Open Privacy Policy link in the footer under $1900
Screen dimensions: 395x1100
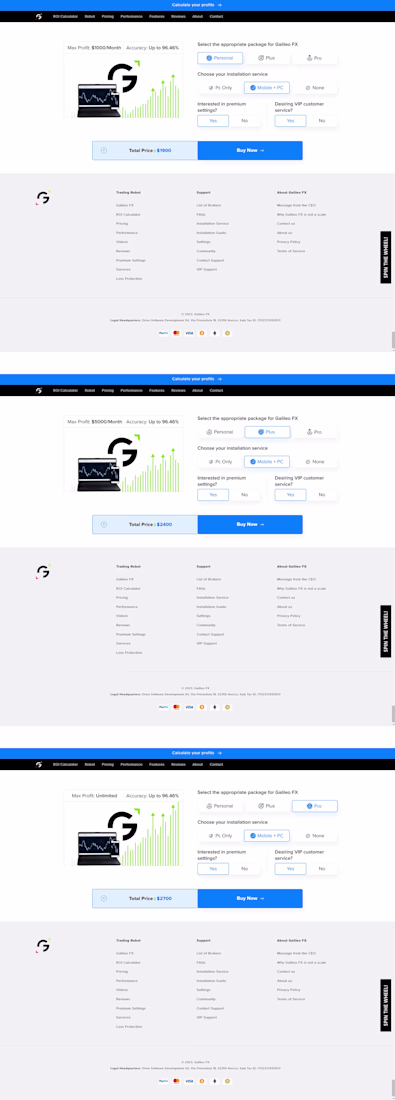[288, 241]
